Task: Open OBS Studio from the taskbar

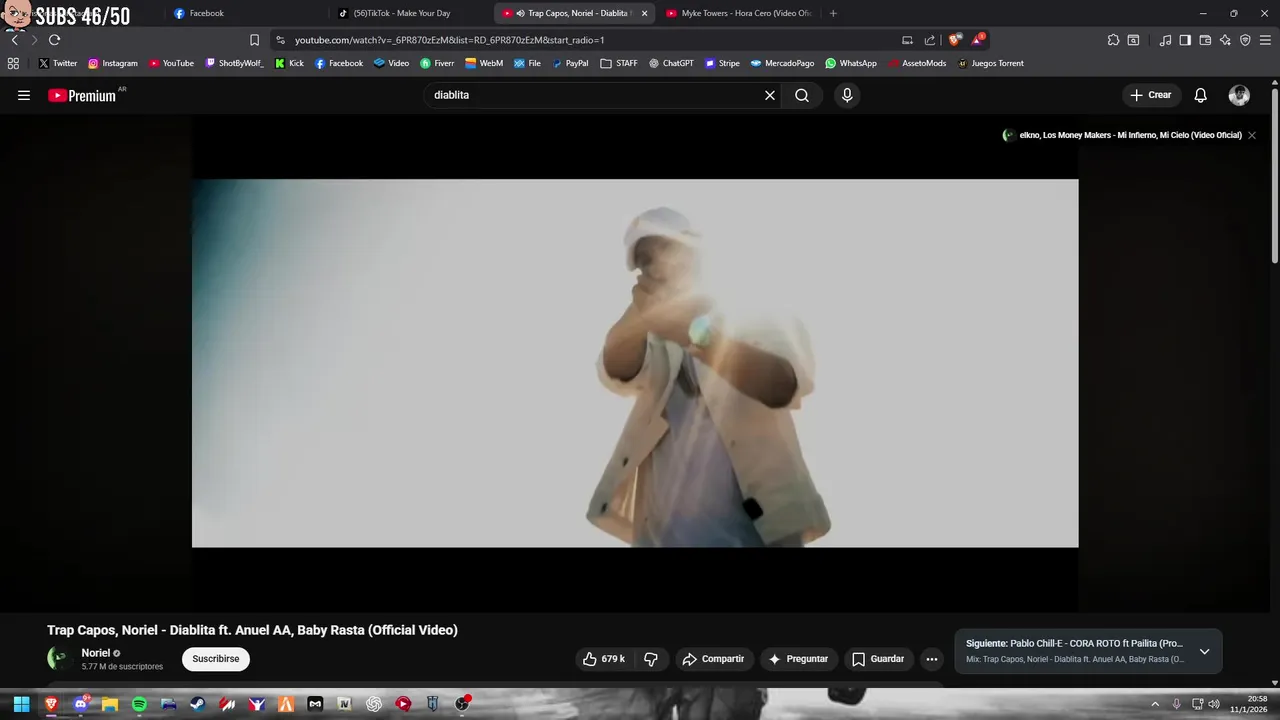Action: (462, 704)
